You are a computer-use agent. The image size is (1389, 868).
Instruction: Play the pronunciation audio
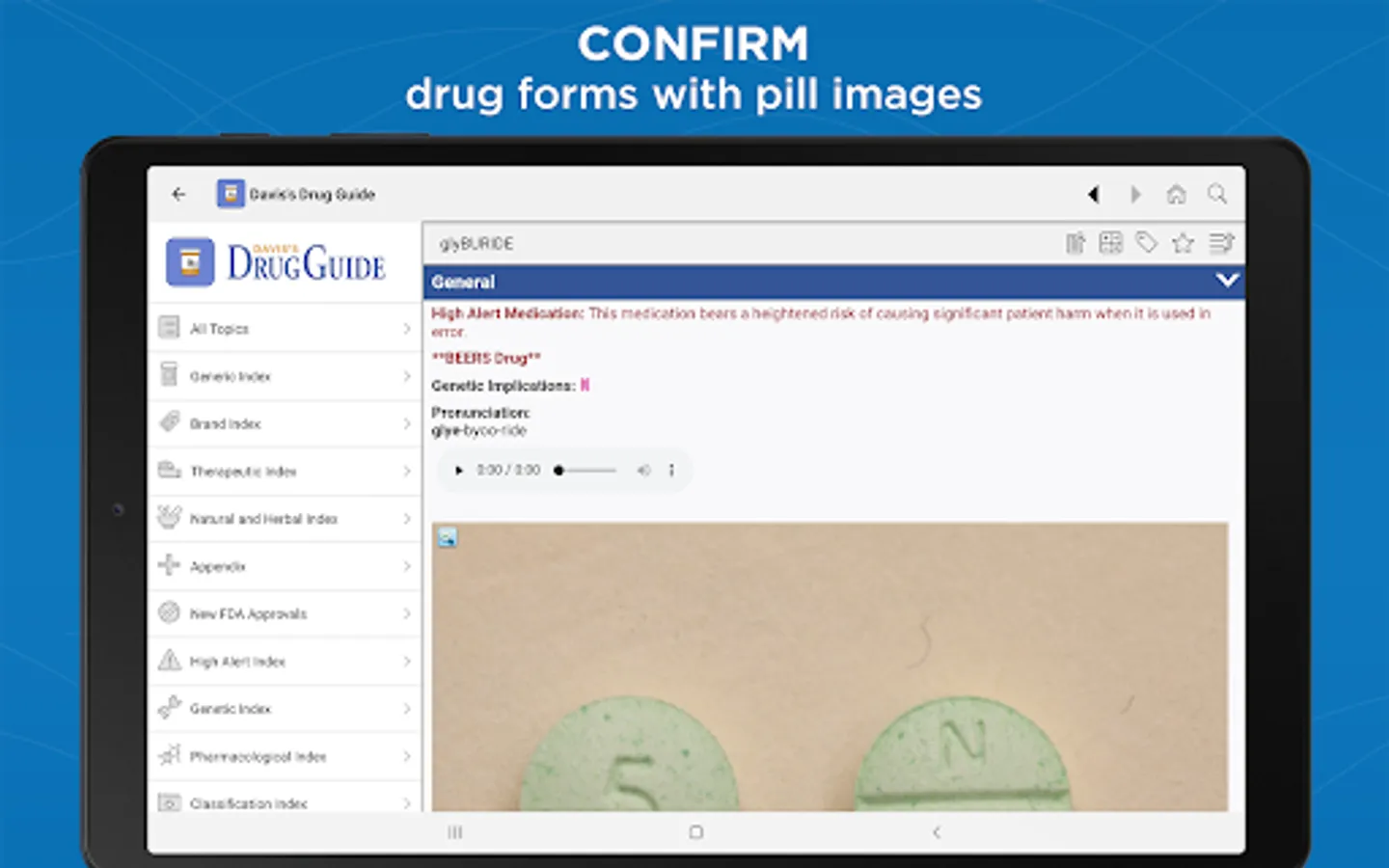[459, 471]
